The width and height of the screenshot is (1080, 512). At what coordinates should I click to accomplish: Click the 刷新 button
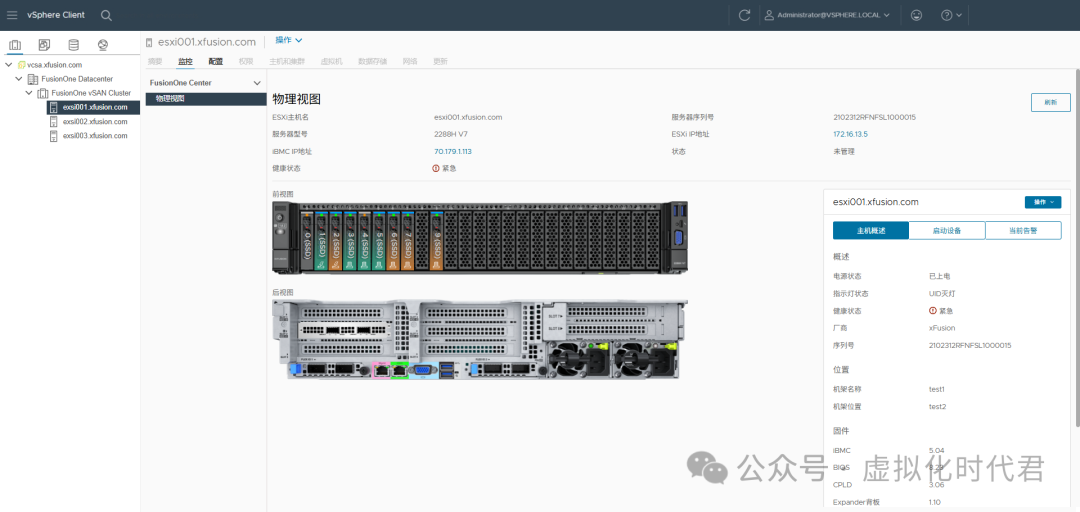[x=1050, y=102]
